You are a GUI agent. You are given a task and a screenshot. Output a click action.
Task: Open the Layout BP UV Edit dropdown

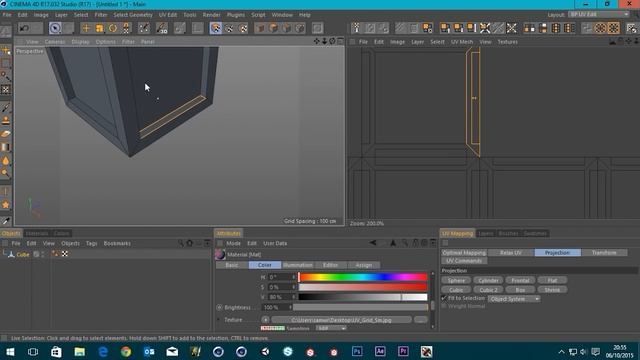pos(599,14)
